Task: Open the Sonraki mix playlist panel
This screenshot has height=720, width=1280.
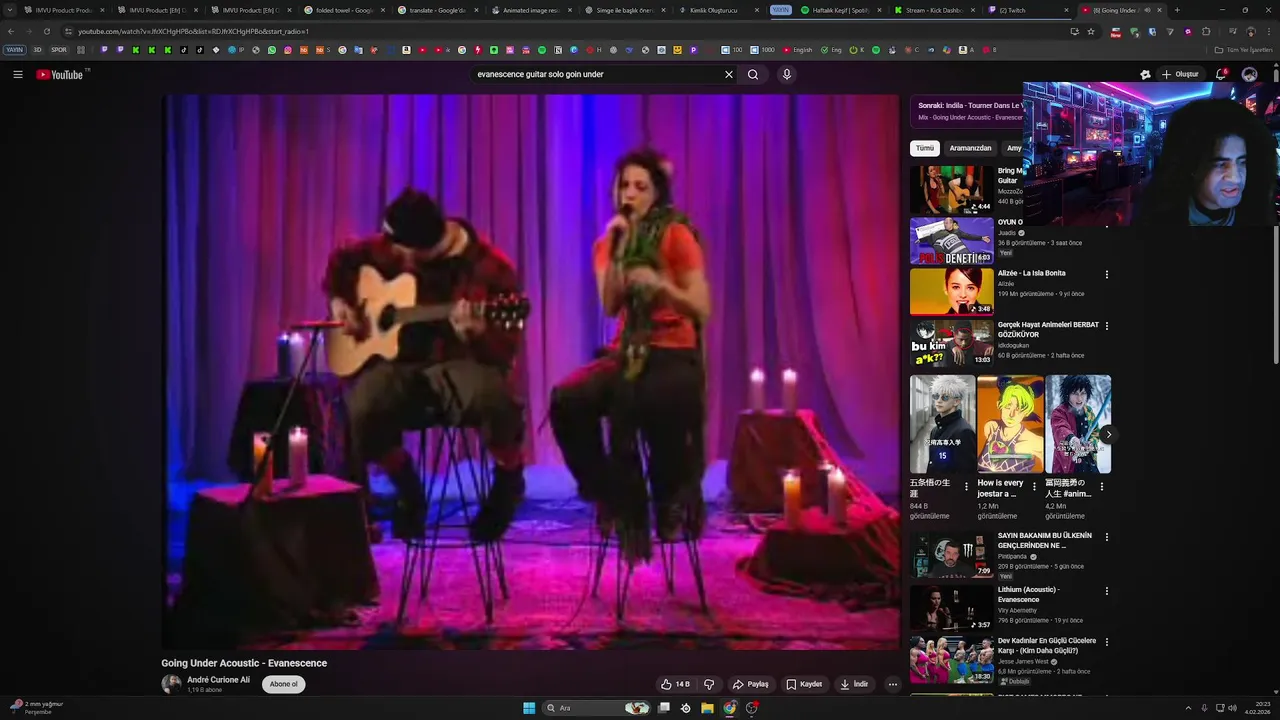Action: click(968, 111)
